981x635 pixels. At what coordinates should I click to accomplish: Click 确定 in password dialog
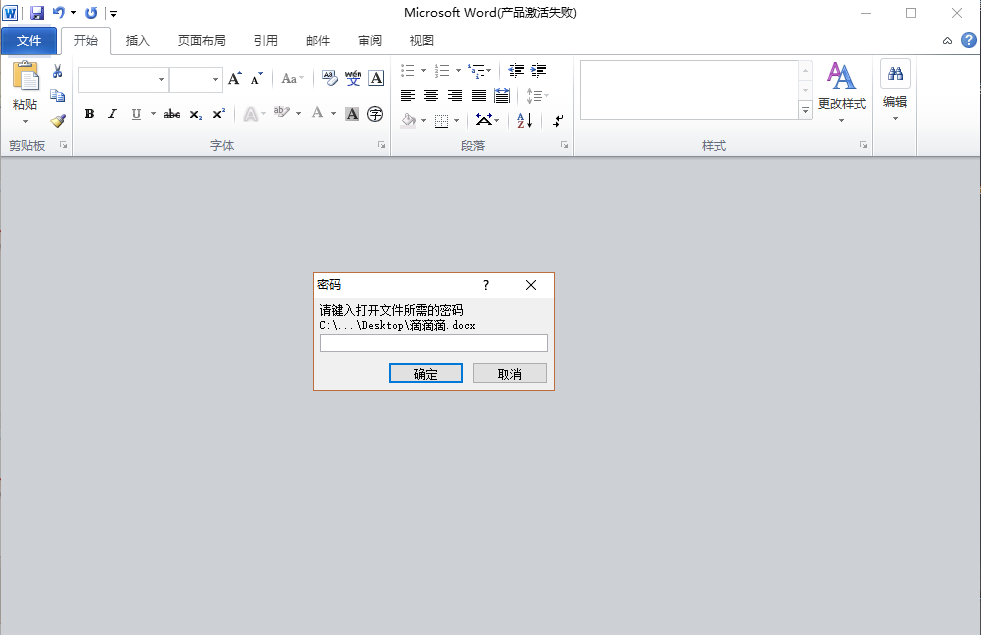click(x=426, y=373)
